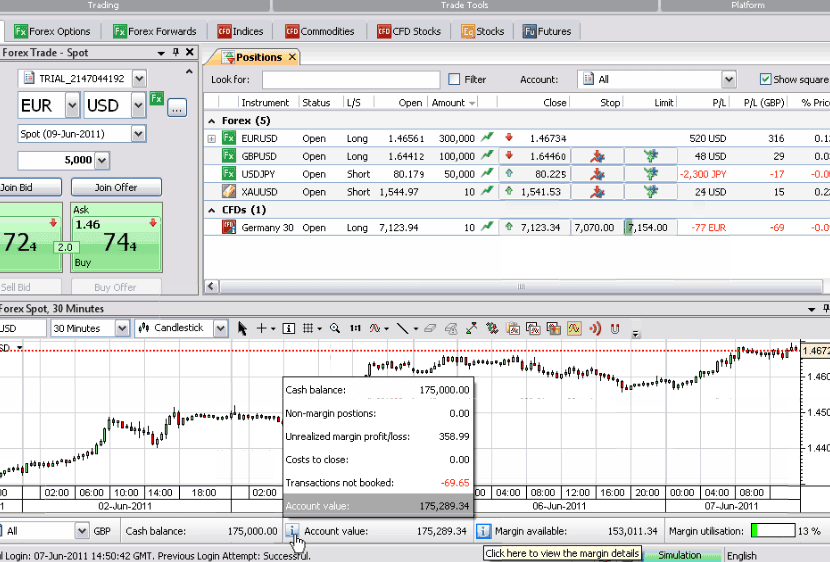Click the Join Offer button
This screenshot has height=562, width=830.
tap(116, 187)
